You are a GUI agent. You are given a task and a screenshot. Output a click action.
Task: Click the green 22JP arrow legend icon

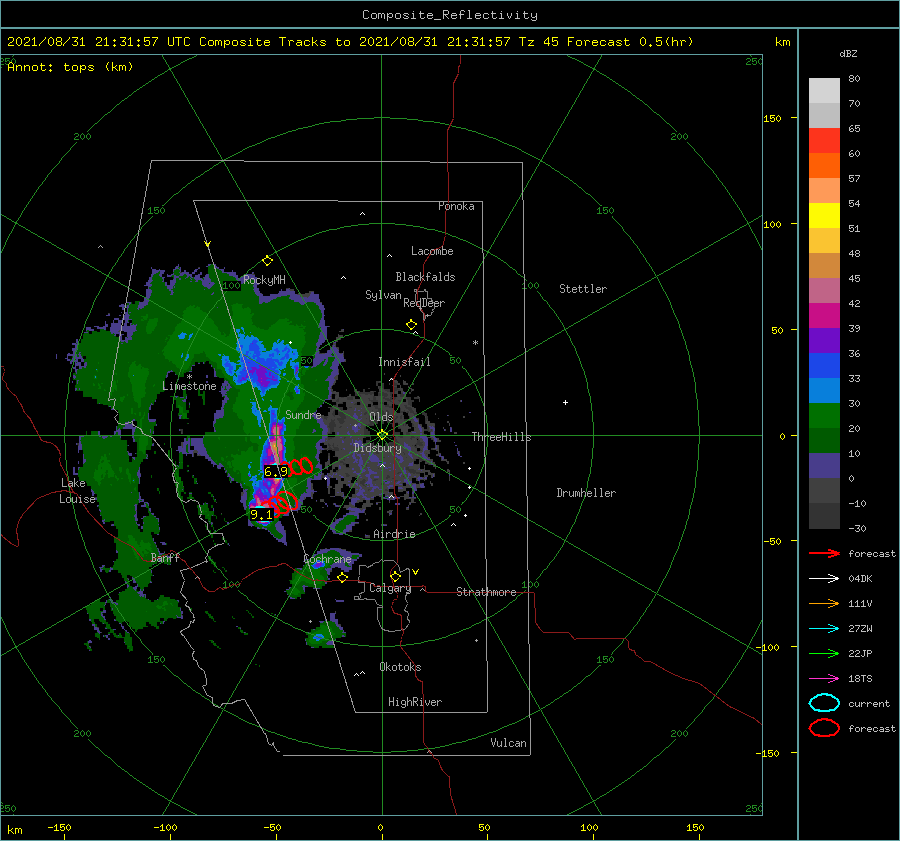click(824, 653)
